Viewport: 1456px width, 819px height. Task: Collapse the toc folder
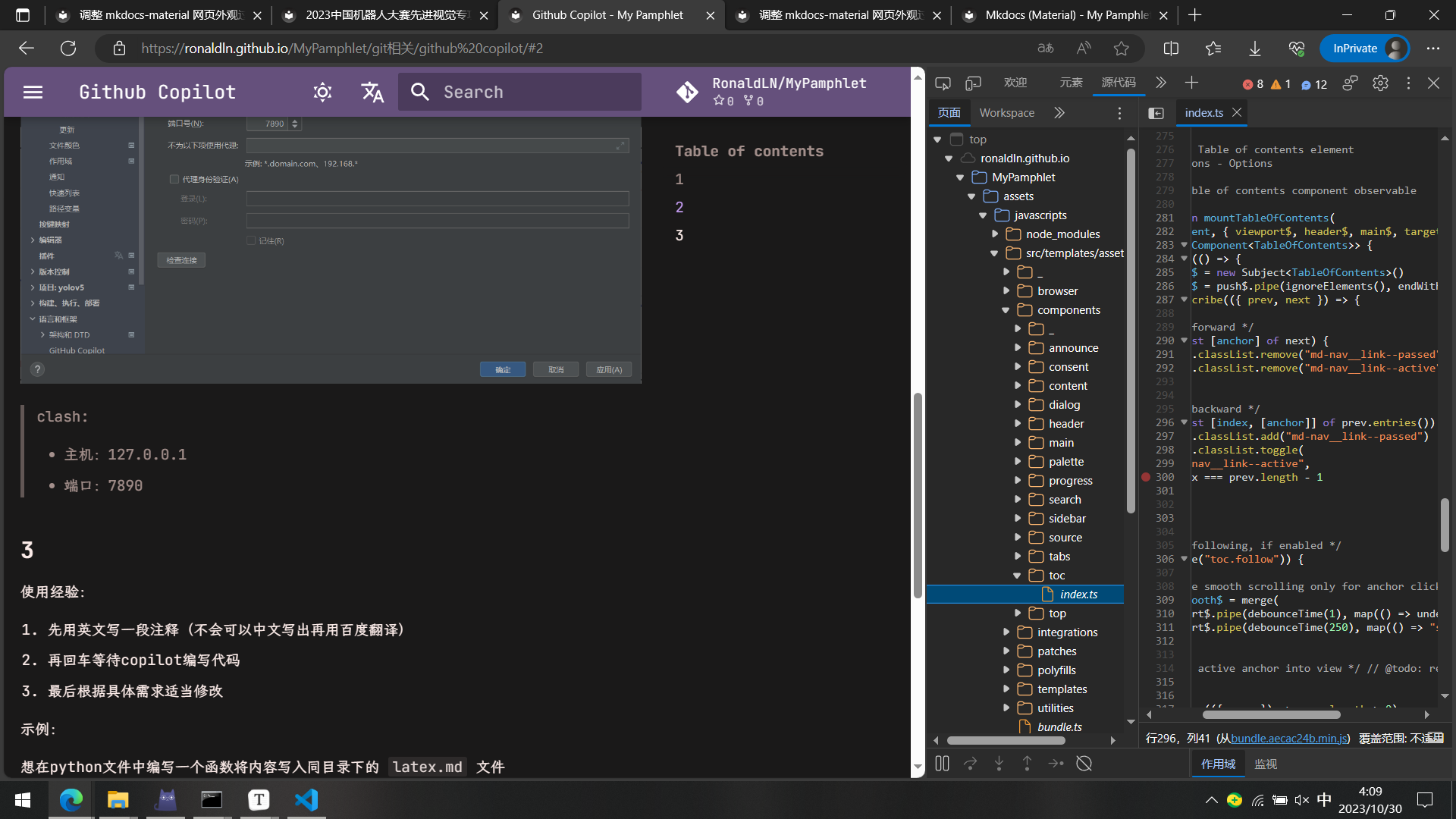point(1018,576)
